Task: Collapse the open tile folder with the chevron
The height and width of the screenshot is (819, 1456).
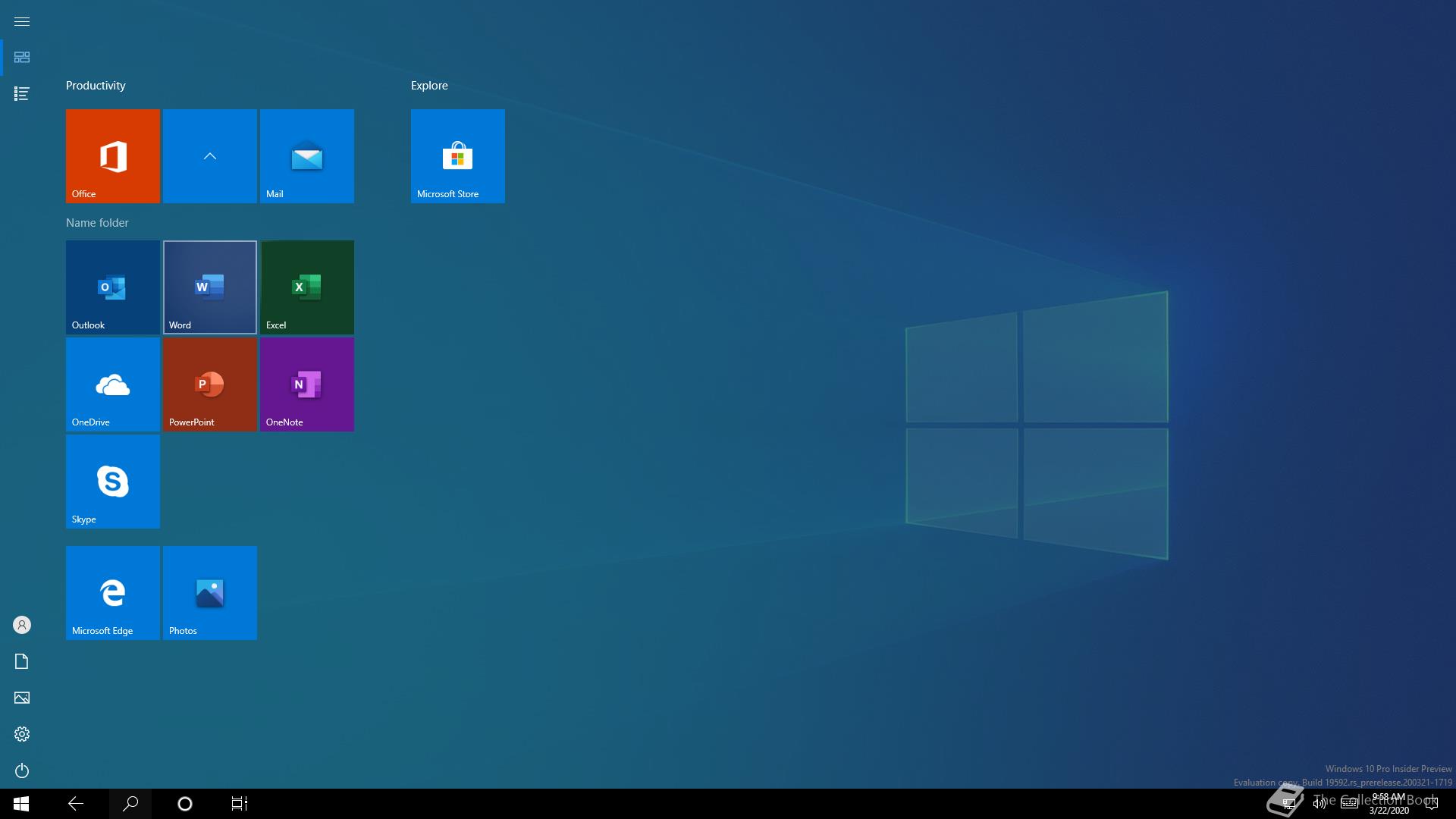Action: (x=210, y=156)
